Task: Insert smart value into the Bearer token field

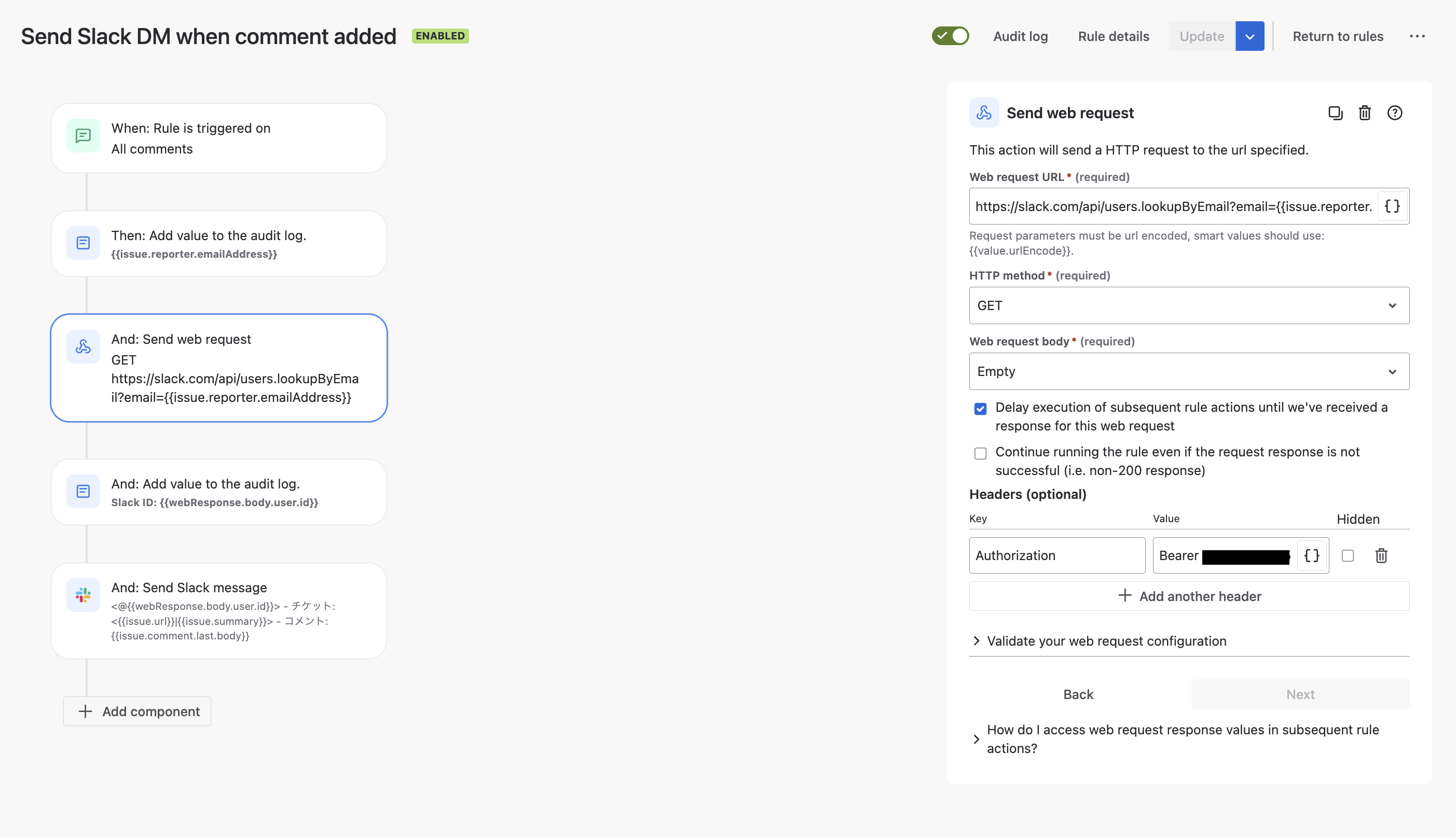Action: coord(1312,555)
